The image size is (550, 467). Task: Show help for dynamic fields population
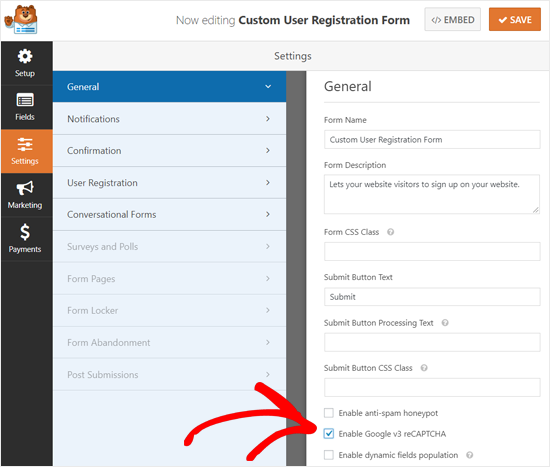point(469,455)
